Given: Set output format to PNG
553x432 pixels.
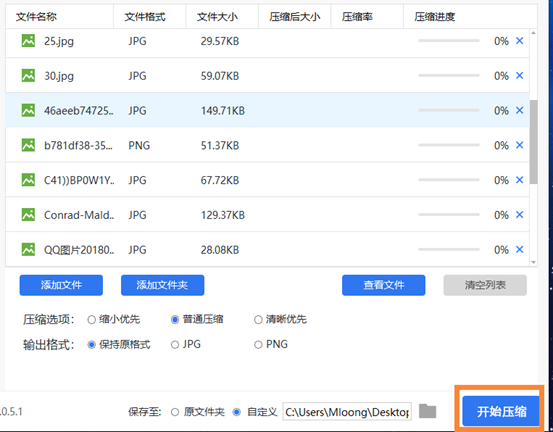Looking at the screenshot, I should click(x=258, y=345).
